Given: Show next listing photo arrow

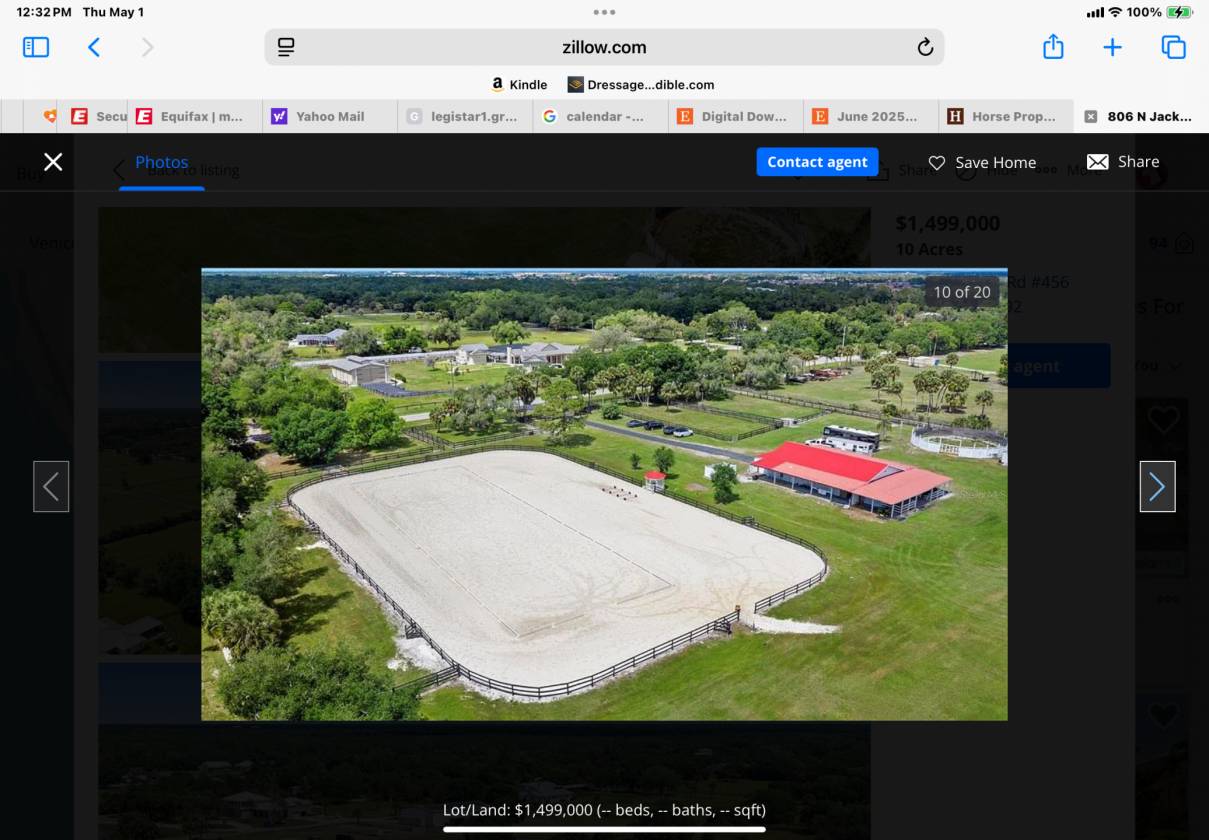Looking at the screenshot, I should 1157,487.
